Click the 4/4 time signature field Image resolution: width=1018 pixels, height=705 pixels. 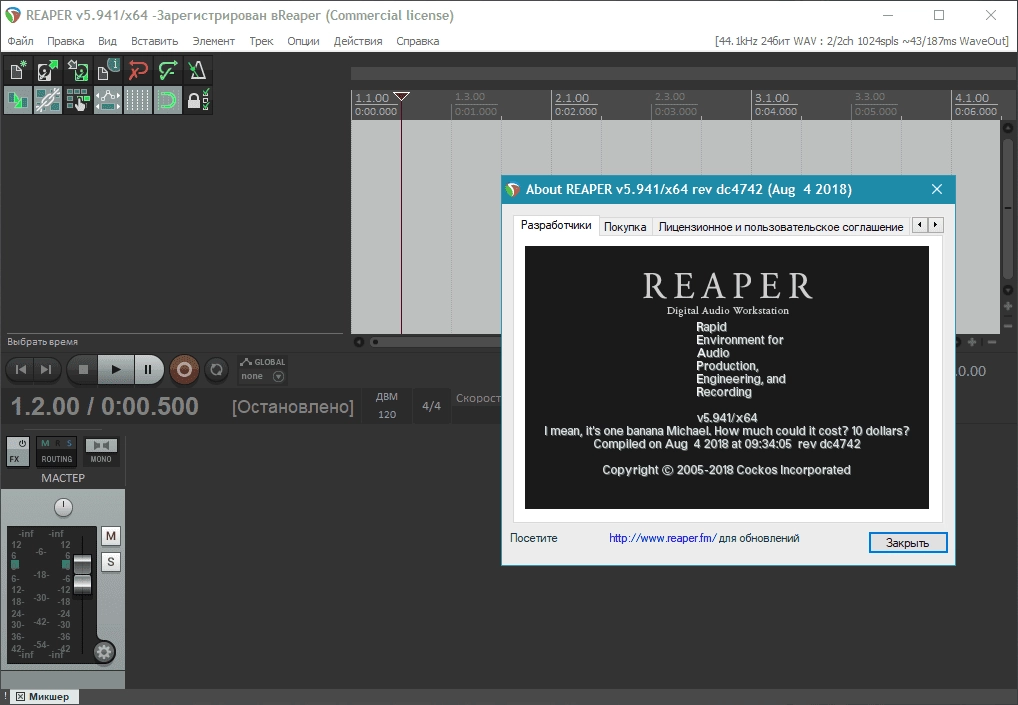point(431,406)
